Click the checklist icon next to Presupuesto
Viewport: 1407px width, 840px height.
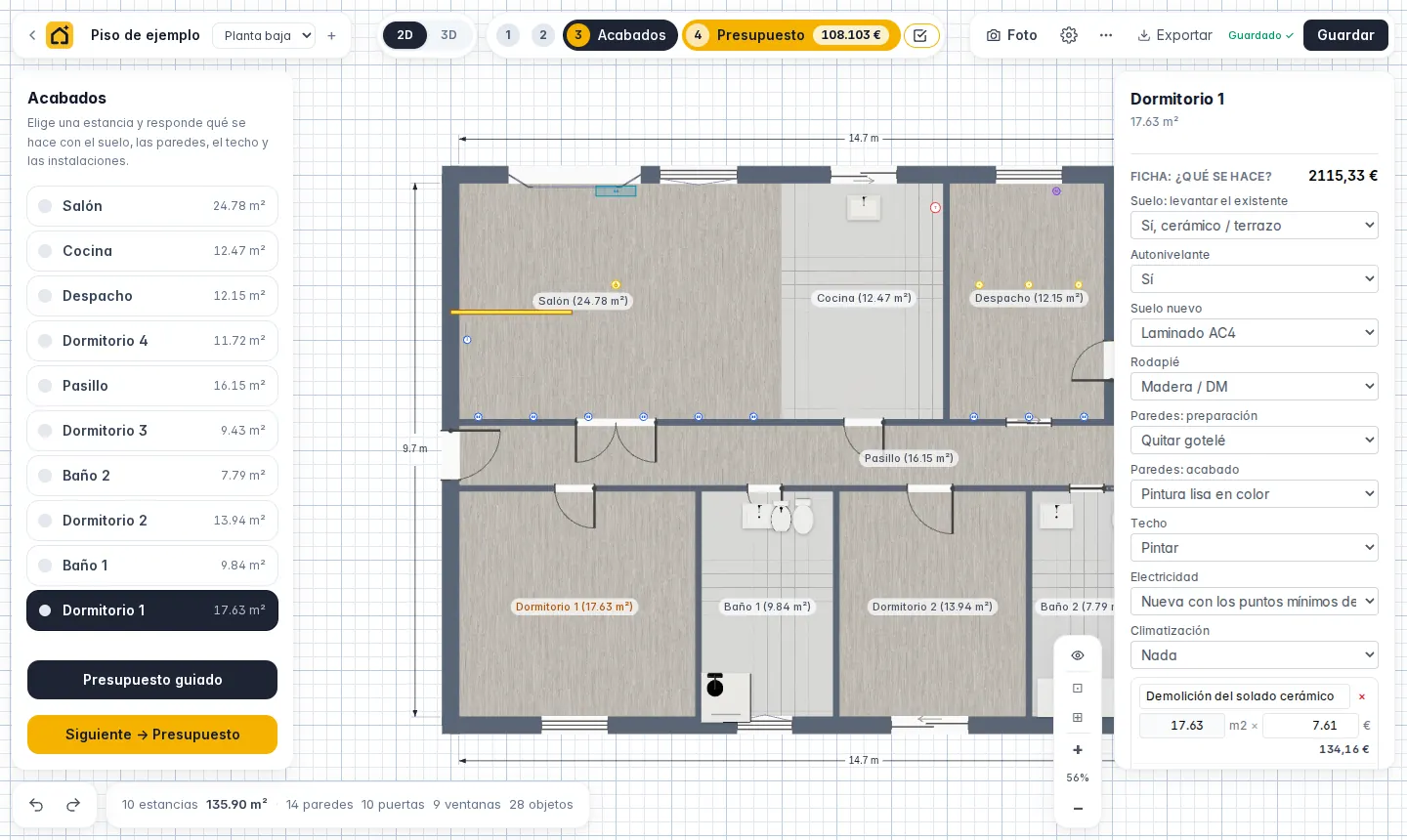click(920, 35)
